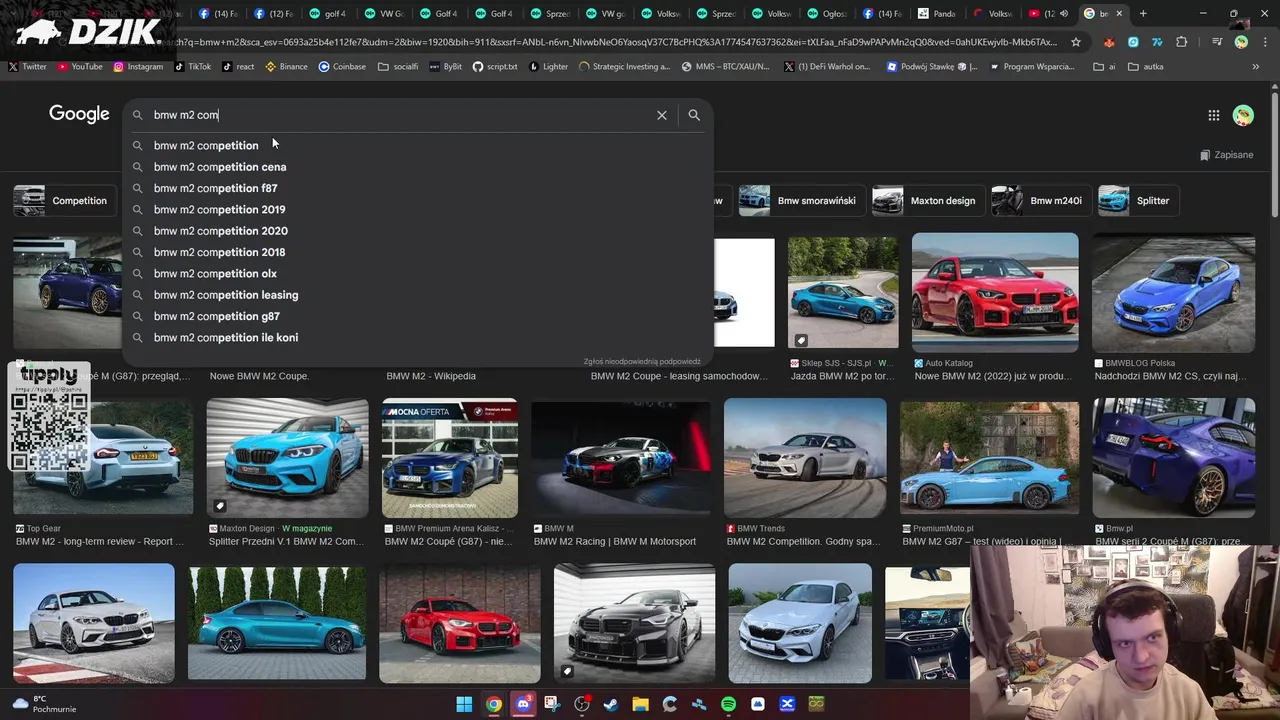1280x720 pixels.
Task: Open the Coinbase bookmark
Action: 342,67
